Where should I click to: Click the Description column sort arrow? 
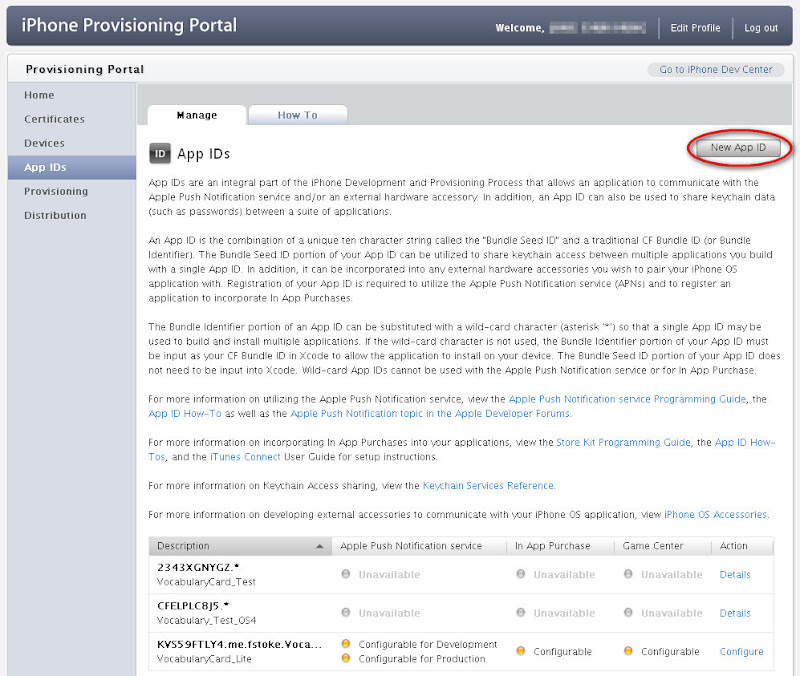321,546
